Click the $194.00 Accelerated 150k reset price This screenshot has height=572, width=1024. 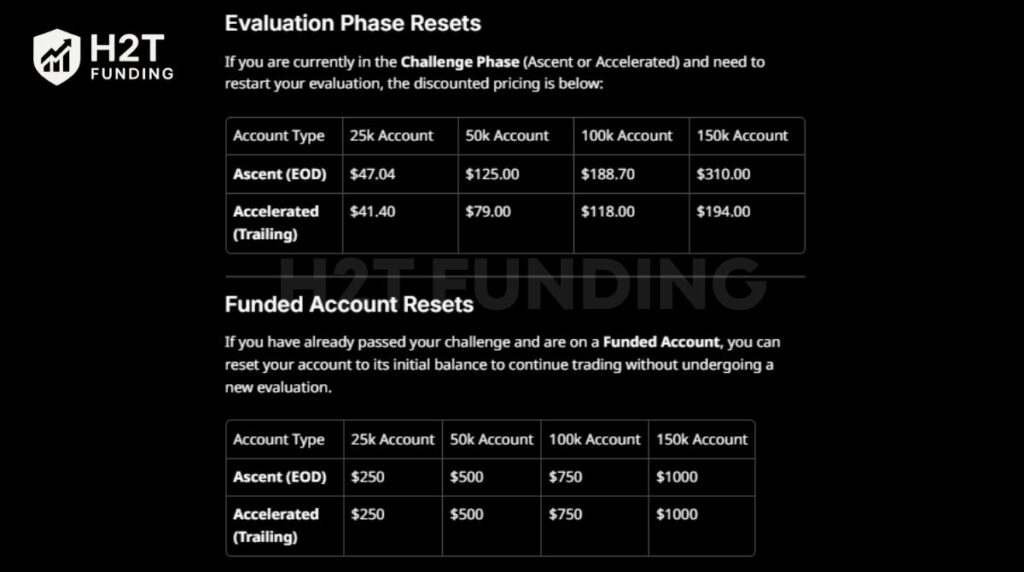pos(723,212)
